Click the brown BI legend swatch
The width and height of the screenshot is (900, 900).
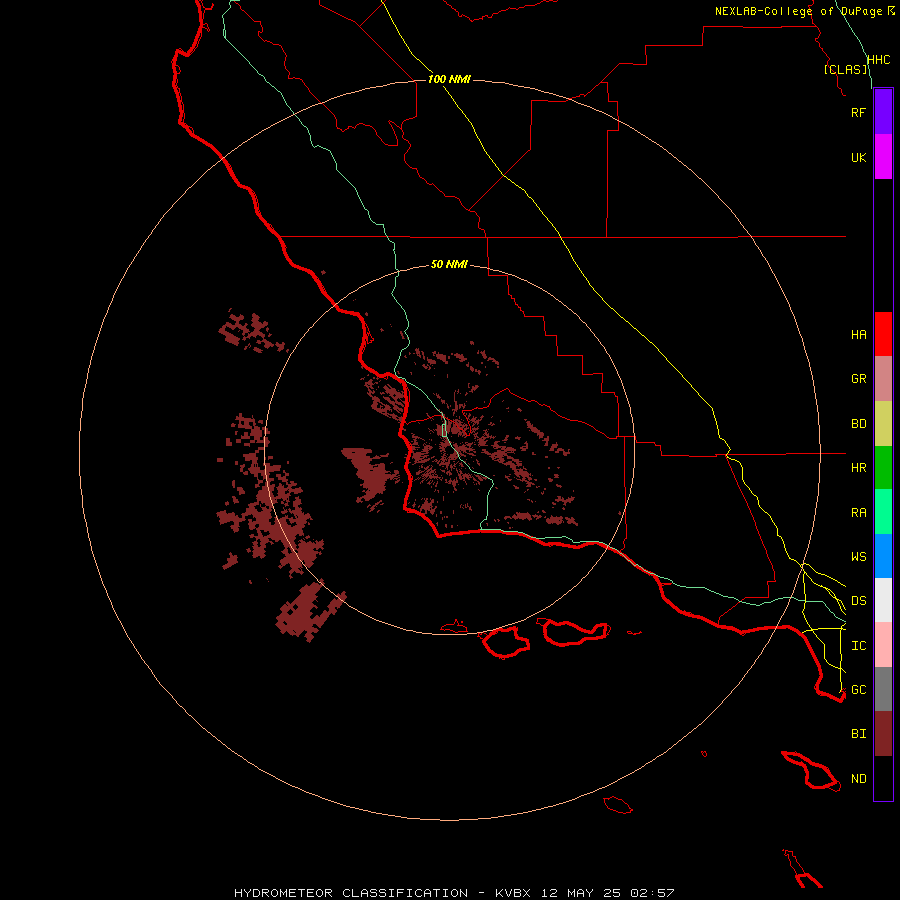[x=883, y=734]
